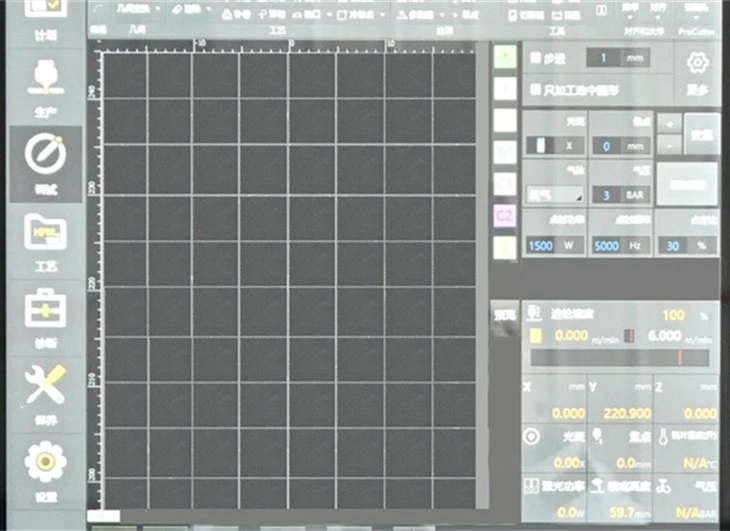This screenshot has height=531, width=730.
Task: Open the 排序 sort dropdown
Action: (630, 11)
